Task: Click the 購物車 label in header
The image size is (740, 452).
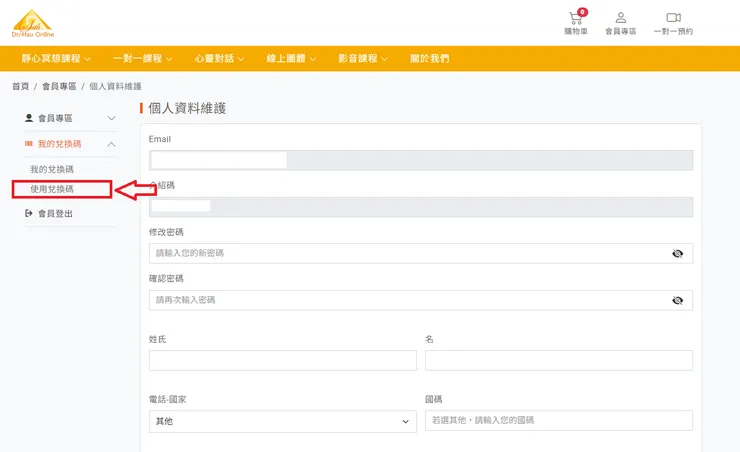Action: [x=576, y=32]
